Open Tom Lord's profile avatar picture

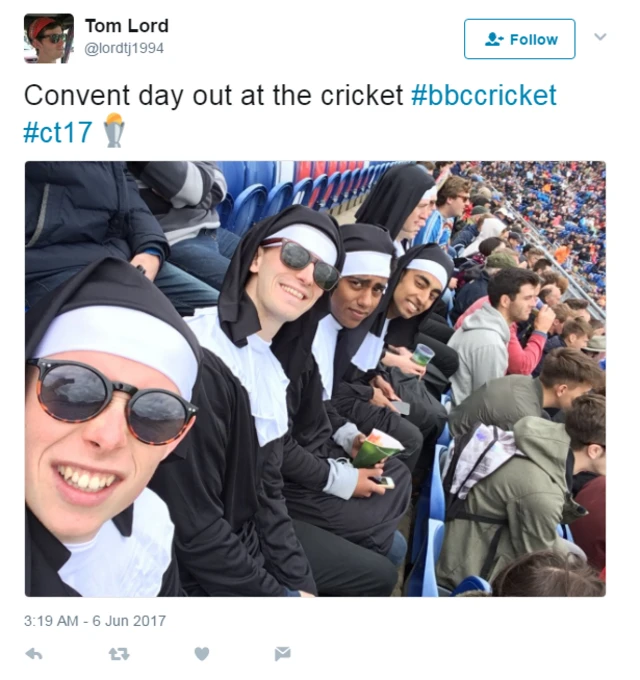(49, 38)
